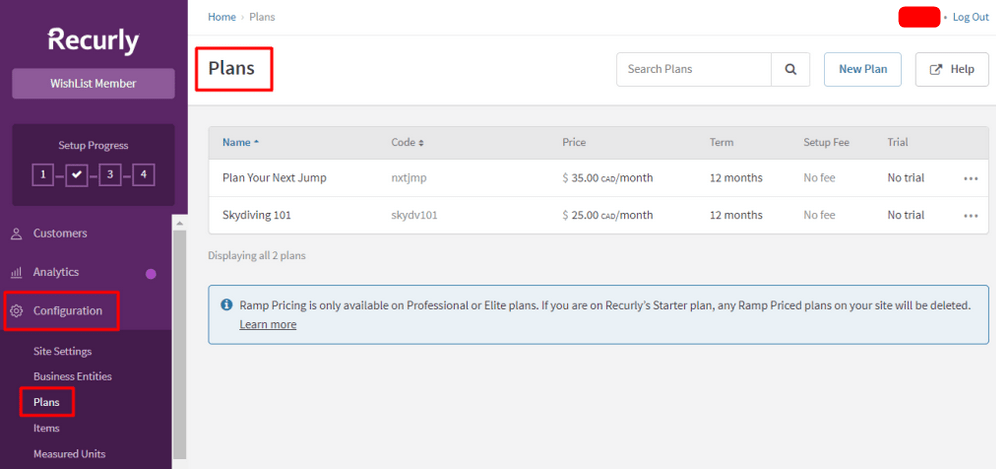
Task: Go to Site Settings
Action: [62, 351]
